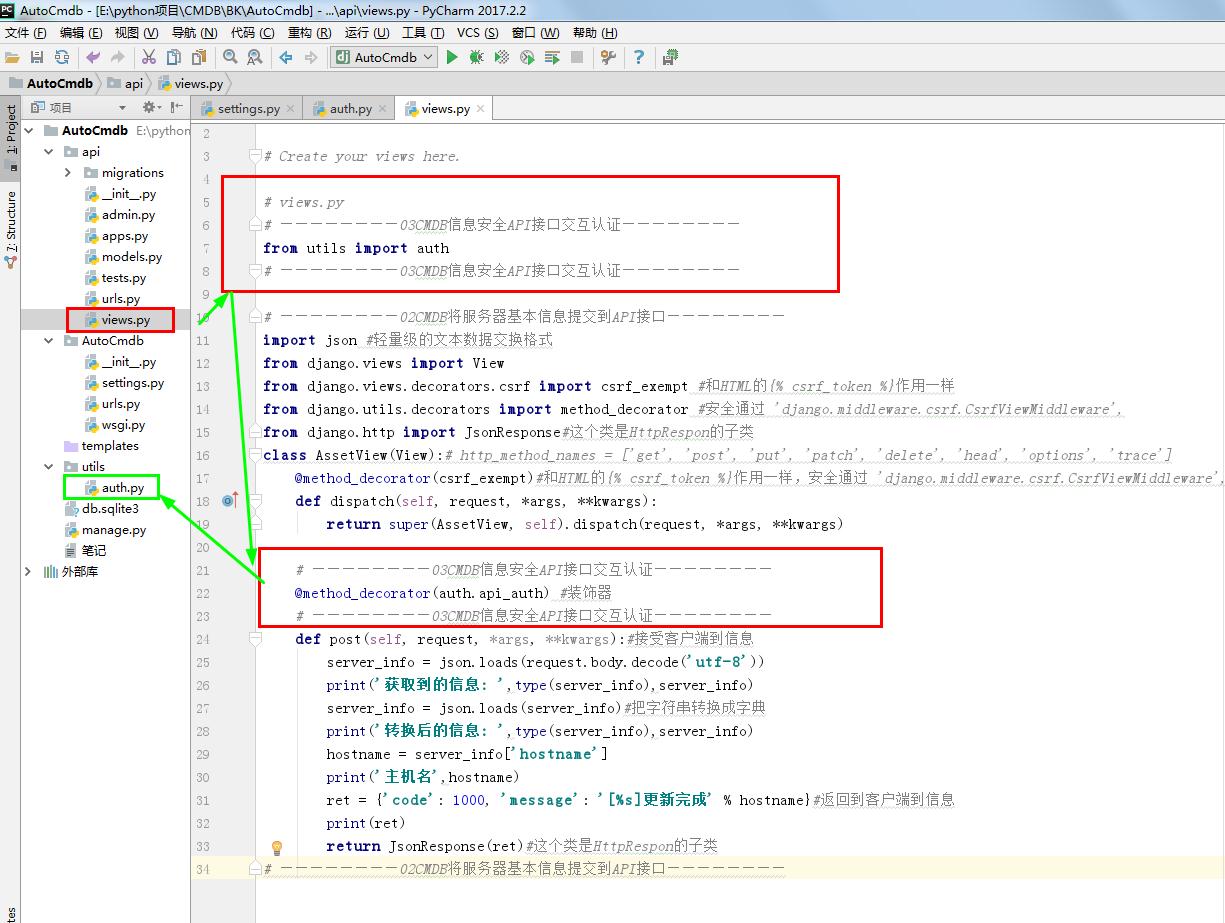Screen dimensions: 1225x923
Task: Click the Redo arrow icon
Action: click(x=118, y=57)
